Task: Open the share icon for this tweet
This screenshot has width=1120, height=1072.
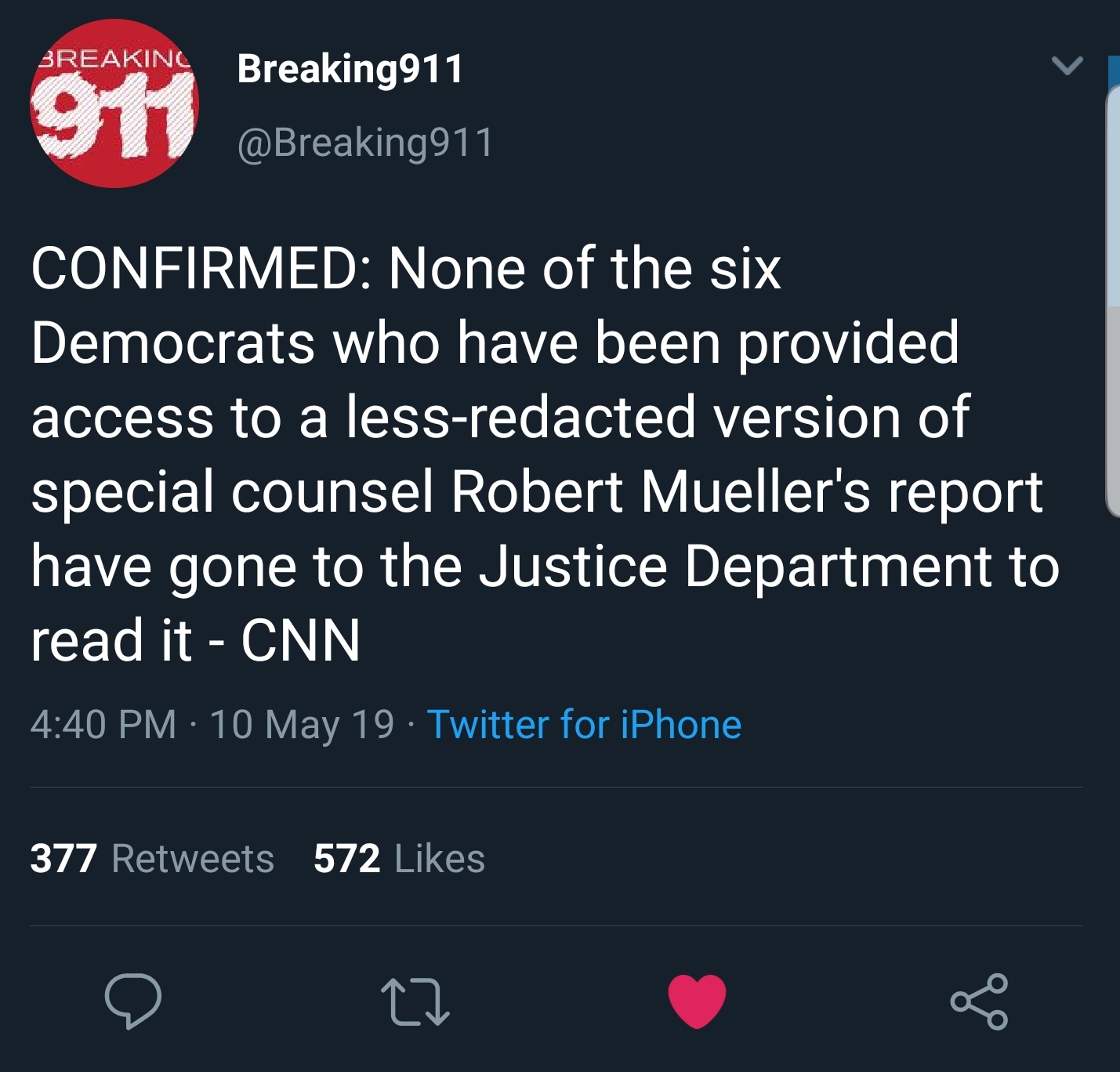Action: [x=979, y=1001]
